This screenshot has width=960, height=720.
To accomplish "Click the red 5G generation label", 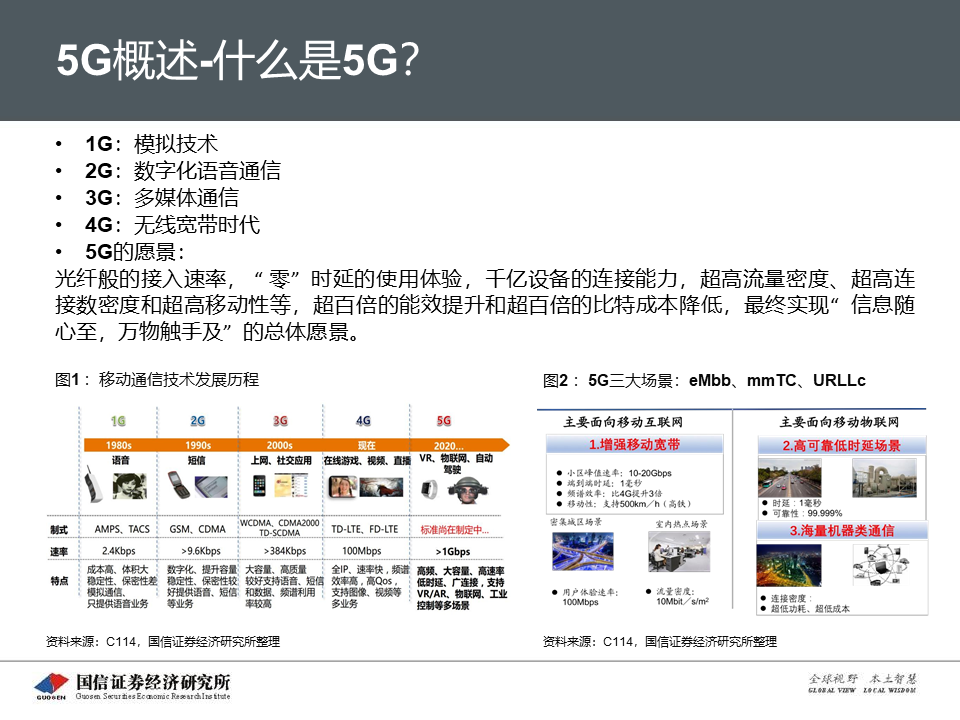I will [x=444, y=421].
